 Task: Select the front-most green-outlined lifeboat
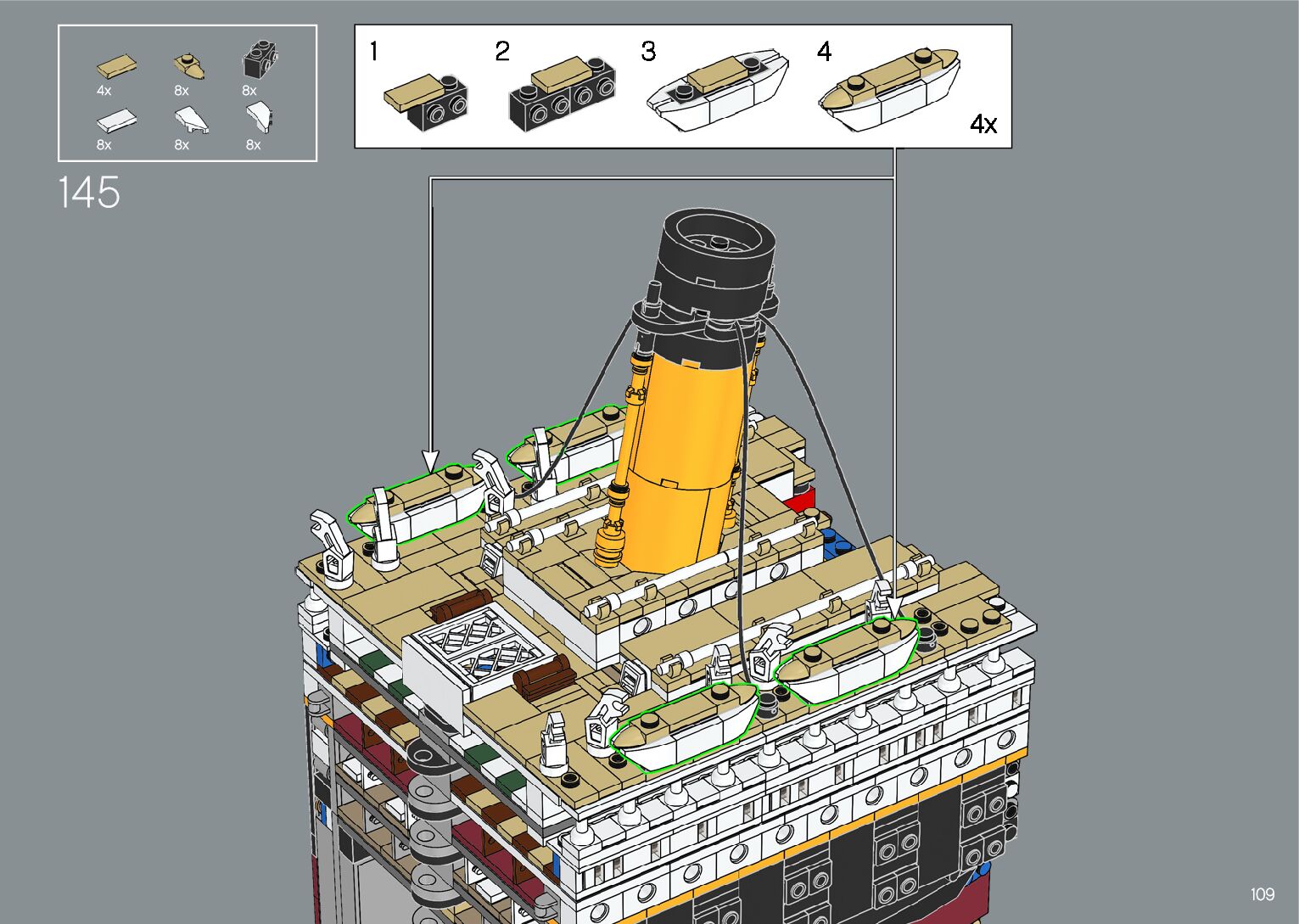pyautogui.click(x=686, y=725)
